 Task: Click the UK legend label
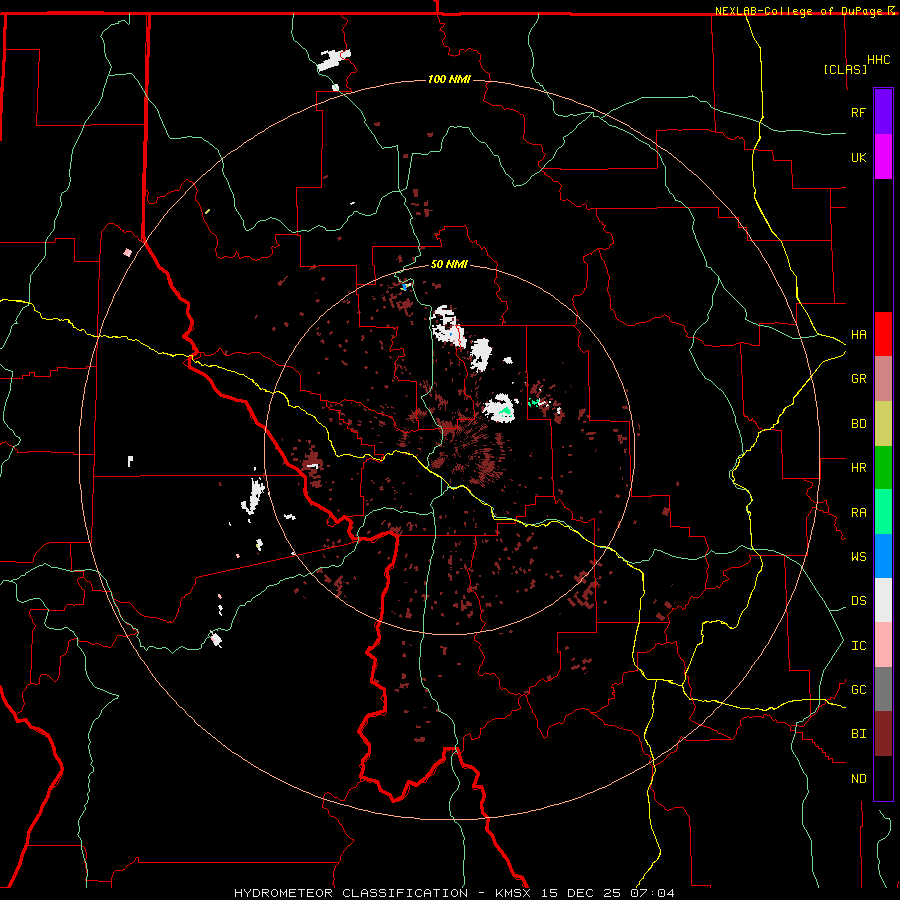[x=858, y=157]
